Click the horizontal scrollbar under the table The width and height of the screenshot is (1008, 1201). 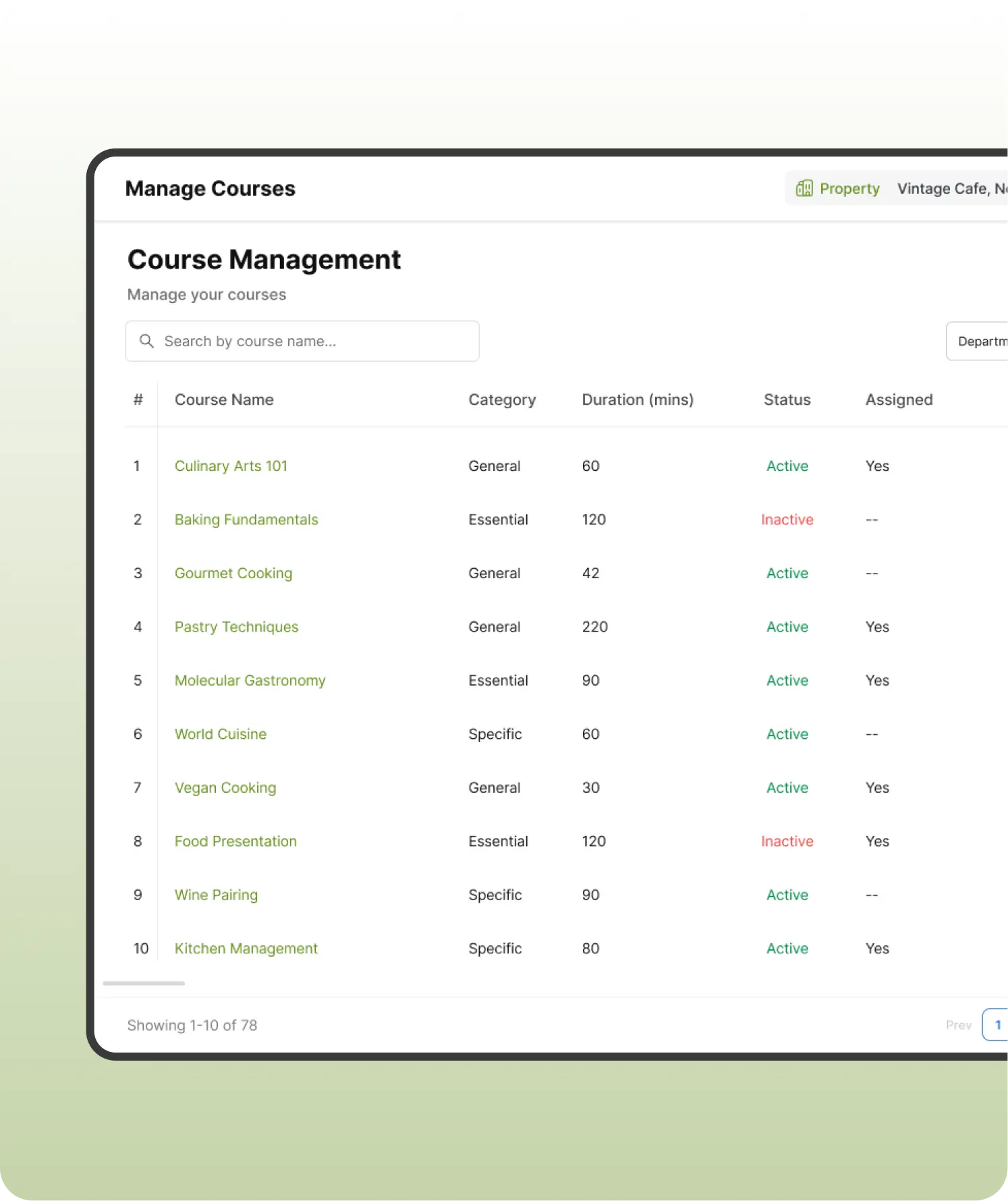144,983
